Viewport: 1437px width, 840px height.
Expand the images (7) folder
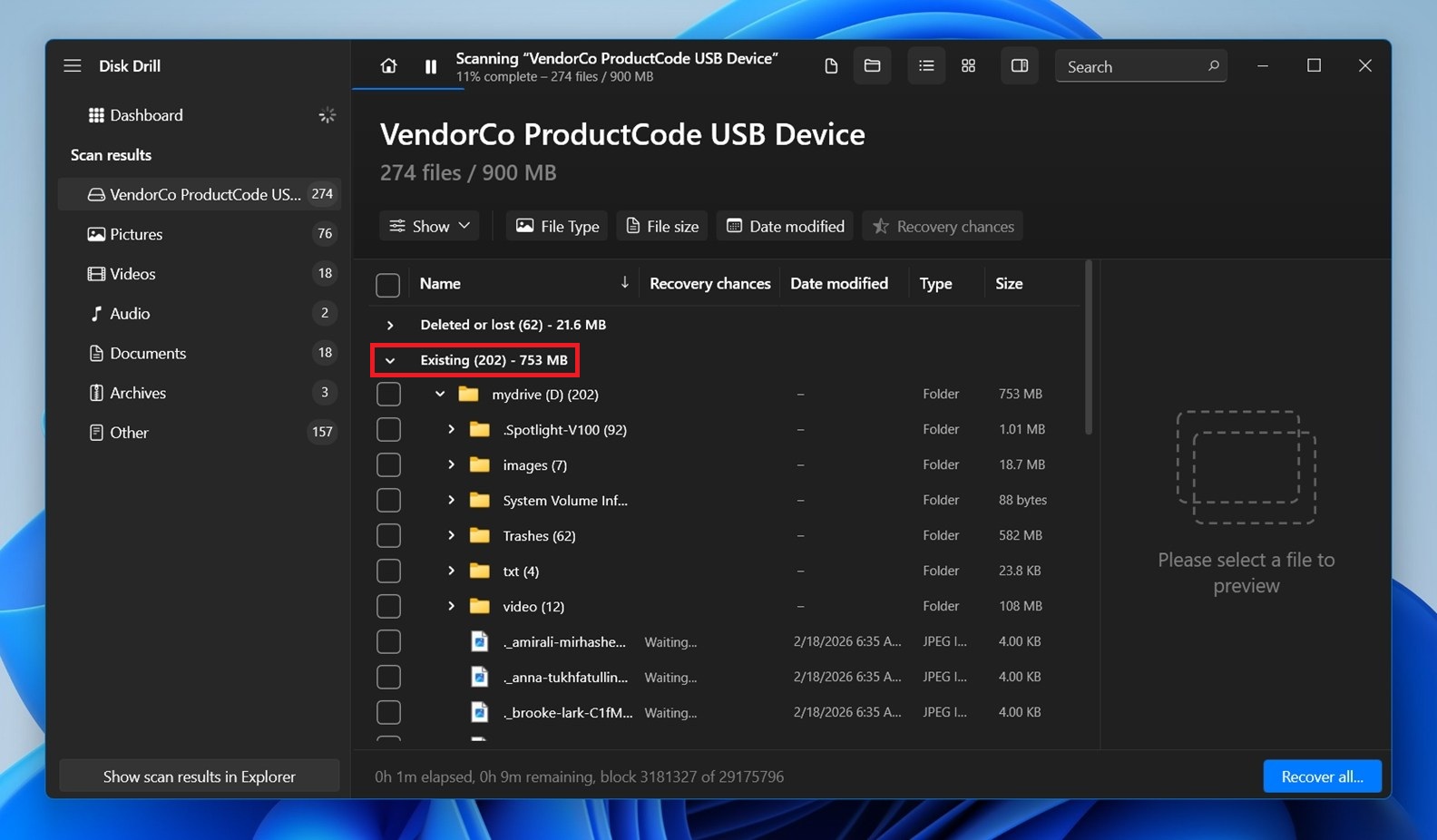tap(451, 464)
